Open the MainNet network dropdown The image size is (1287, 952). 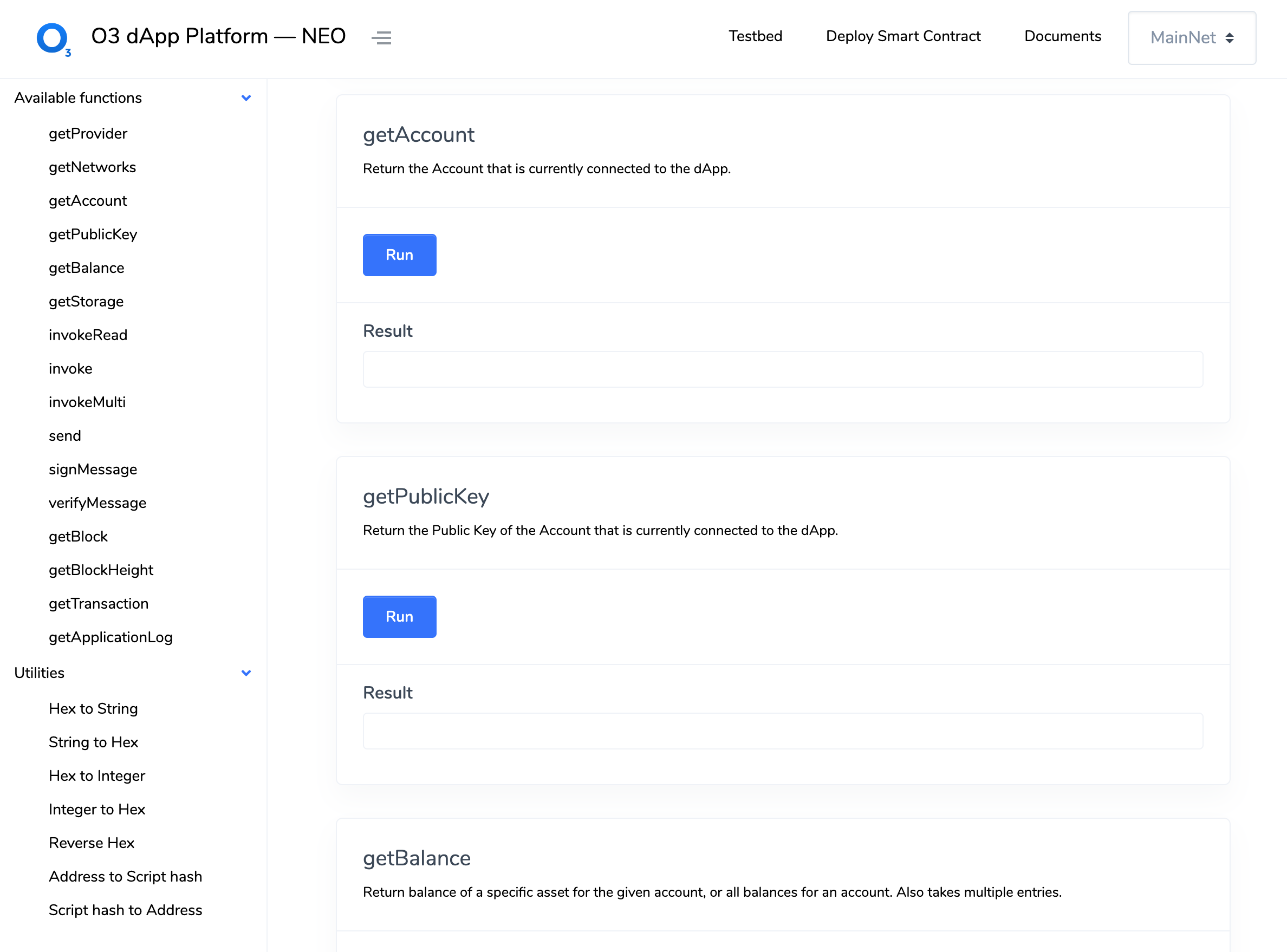[x=1191, y=38]
